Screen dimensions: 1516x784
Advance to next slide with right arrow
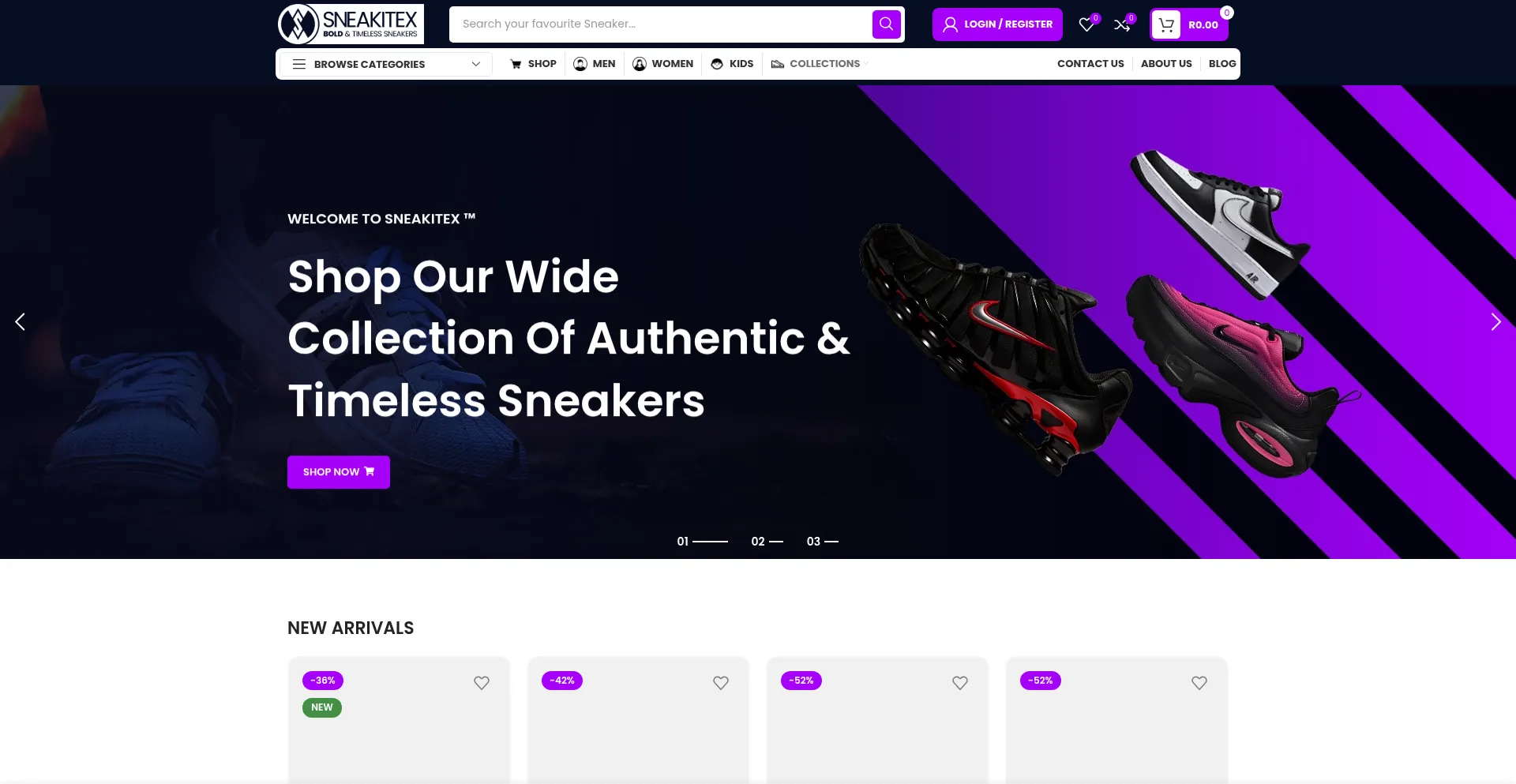pyautogui.click(x=1495, y=321)
